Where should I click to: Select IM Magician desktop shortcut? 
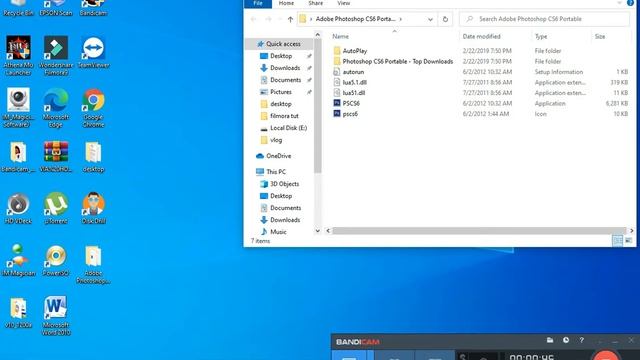coord(18,260)
